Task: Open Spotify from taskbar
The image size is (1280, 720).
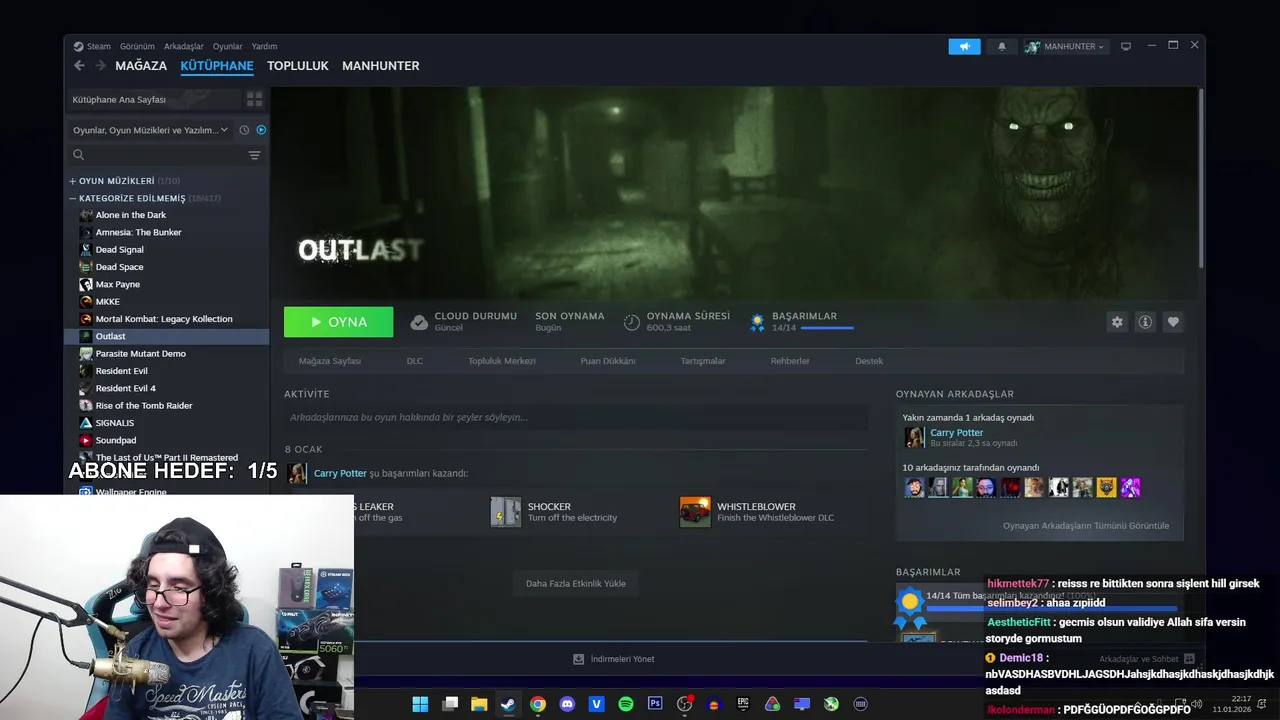Action: 626,704
